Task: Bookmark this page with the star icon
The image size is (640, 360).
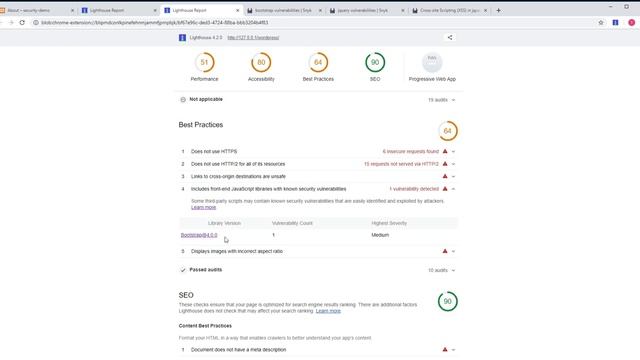Action: (x=601, y=23)
